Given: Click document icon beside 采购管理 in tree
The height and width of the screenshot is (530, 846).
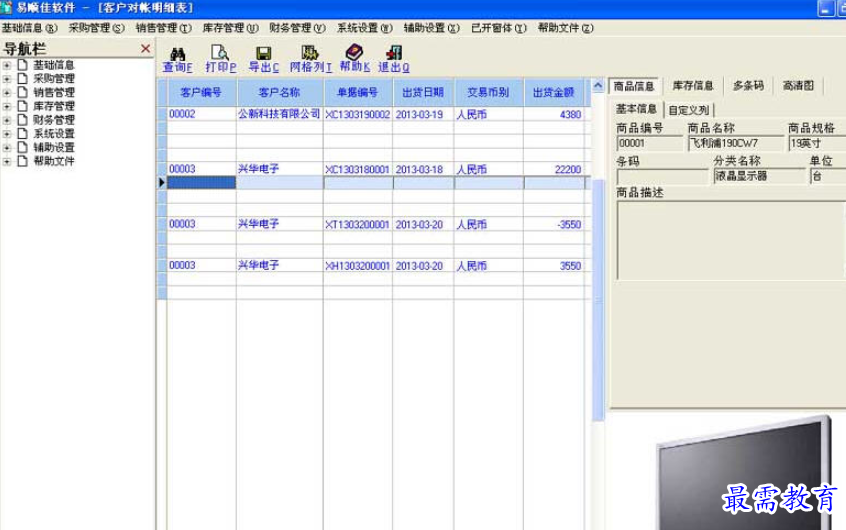Looking at the screenshot, I should (x=23, y=79).
